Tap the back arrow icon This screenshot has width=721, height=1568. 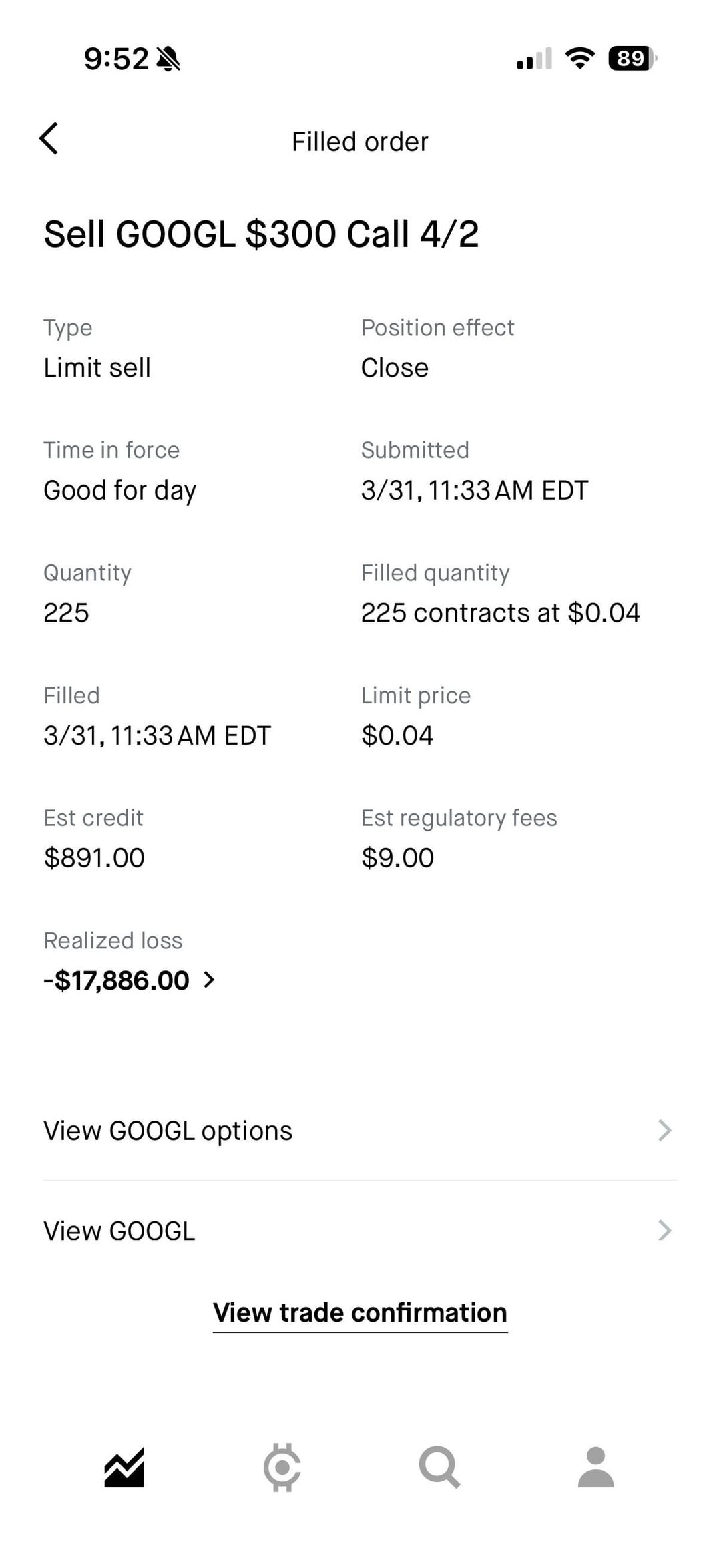click(49, 139)
